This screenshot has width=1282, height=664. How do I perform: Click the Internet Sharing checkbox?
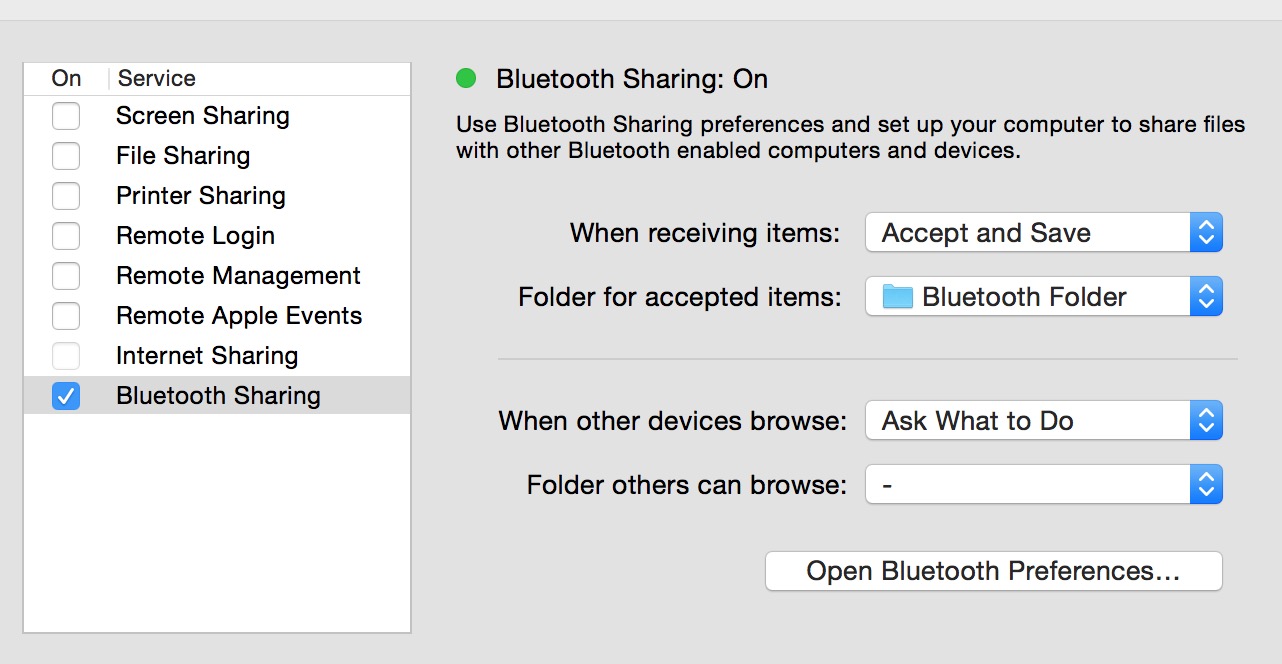66,356
